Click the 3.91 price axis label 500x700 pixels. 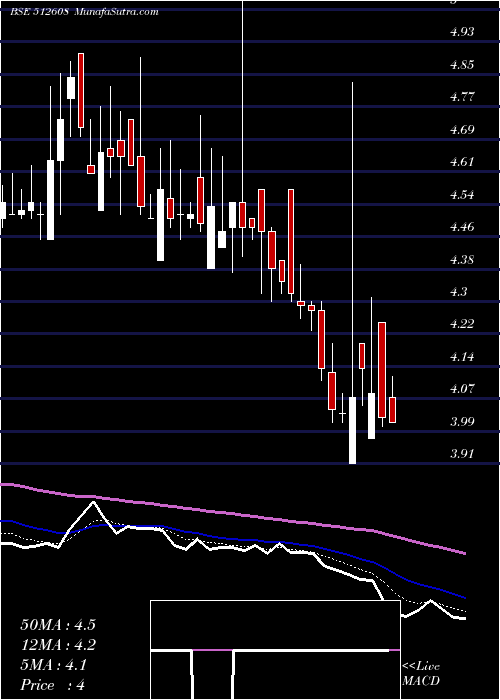coord(462,454)
